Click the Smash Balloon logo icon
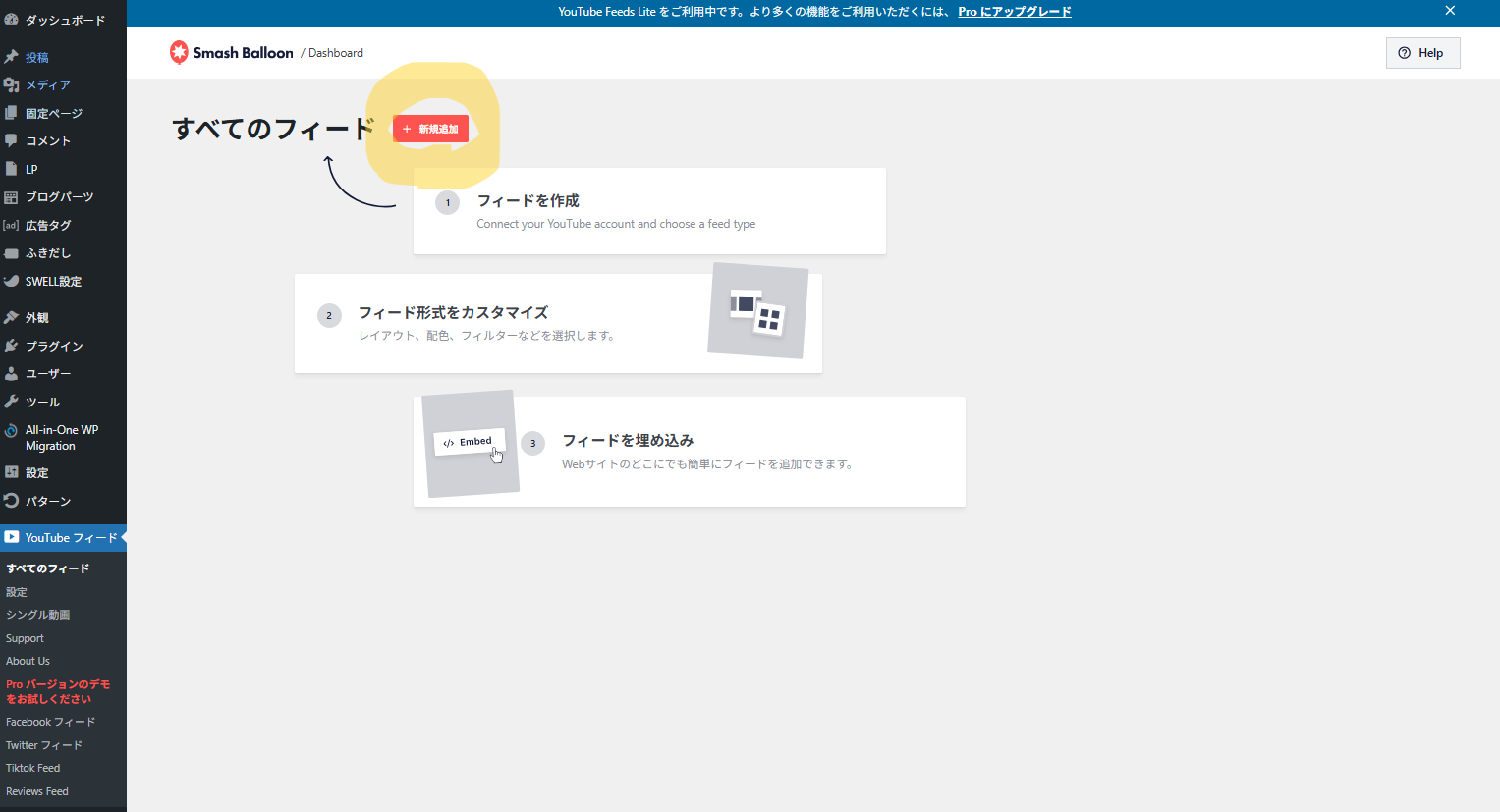1500x812 pixels. coord(179,52)
